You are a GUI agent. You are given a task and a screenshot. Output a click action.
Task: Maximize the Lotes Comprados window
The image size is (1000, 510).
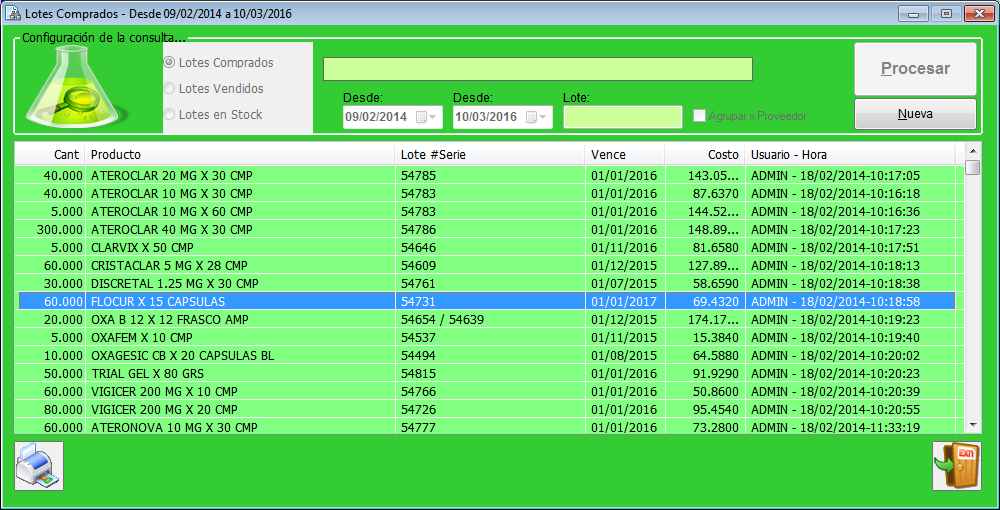tap(946, 13)
